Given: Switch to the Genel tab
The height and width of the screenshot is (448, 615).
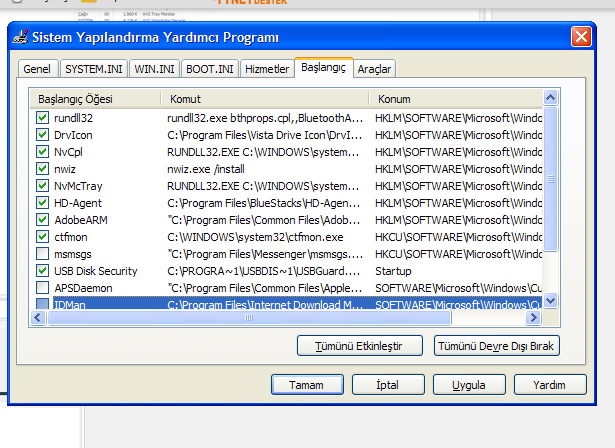Looking at the screenshot, I should click(x=38, y=69).
